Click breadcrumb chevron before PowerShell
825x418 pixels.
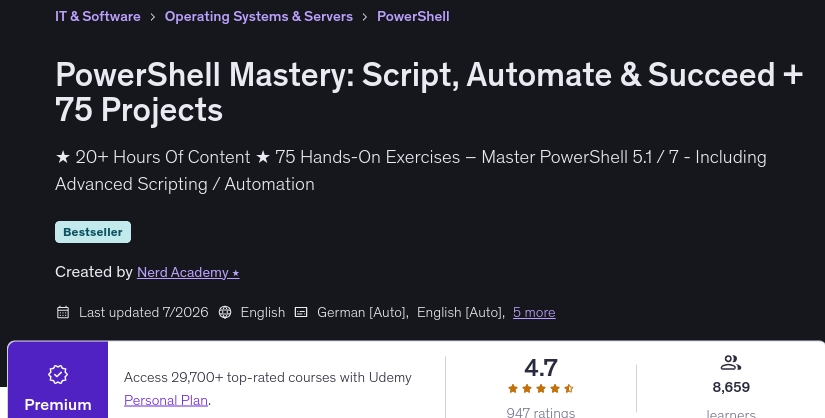[365, 17]
